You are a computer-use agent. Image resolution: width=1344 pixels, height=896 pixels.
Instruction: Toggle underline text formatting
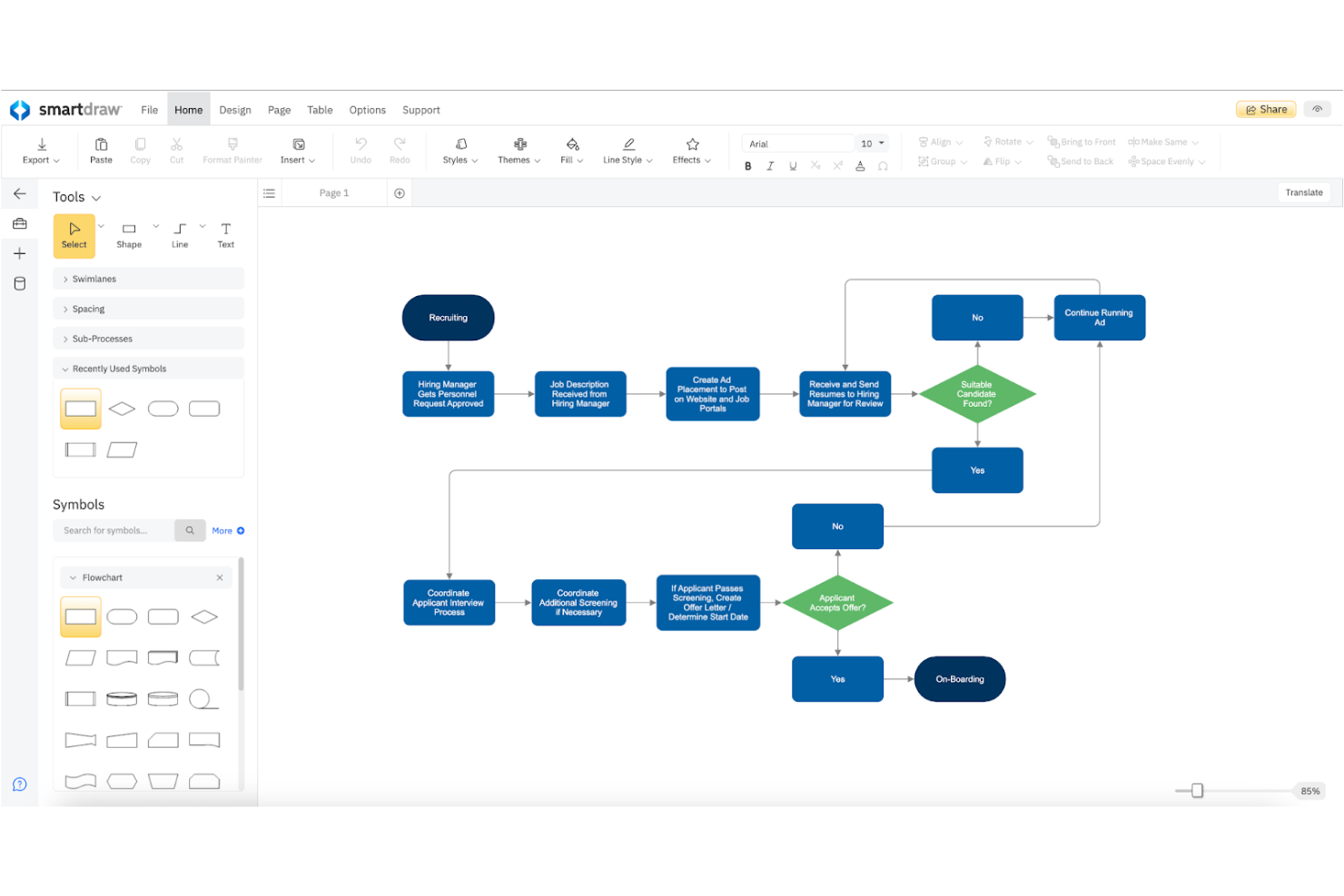[793, 166]
